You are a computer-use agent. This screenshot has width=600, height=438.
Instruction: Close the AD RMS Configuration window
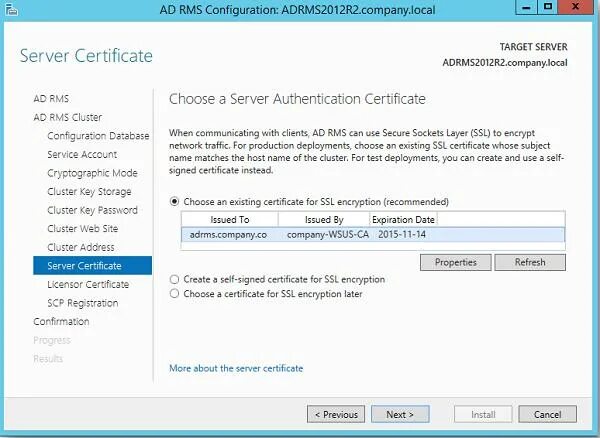[576, 7]
